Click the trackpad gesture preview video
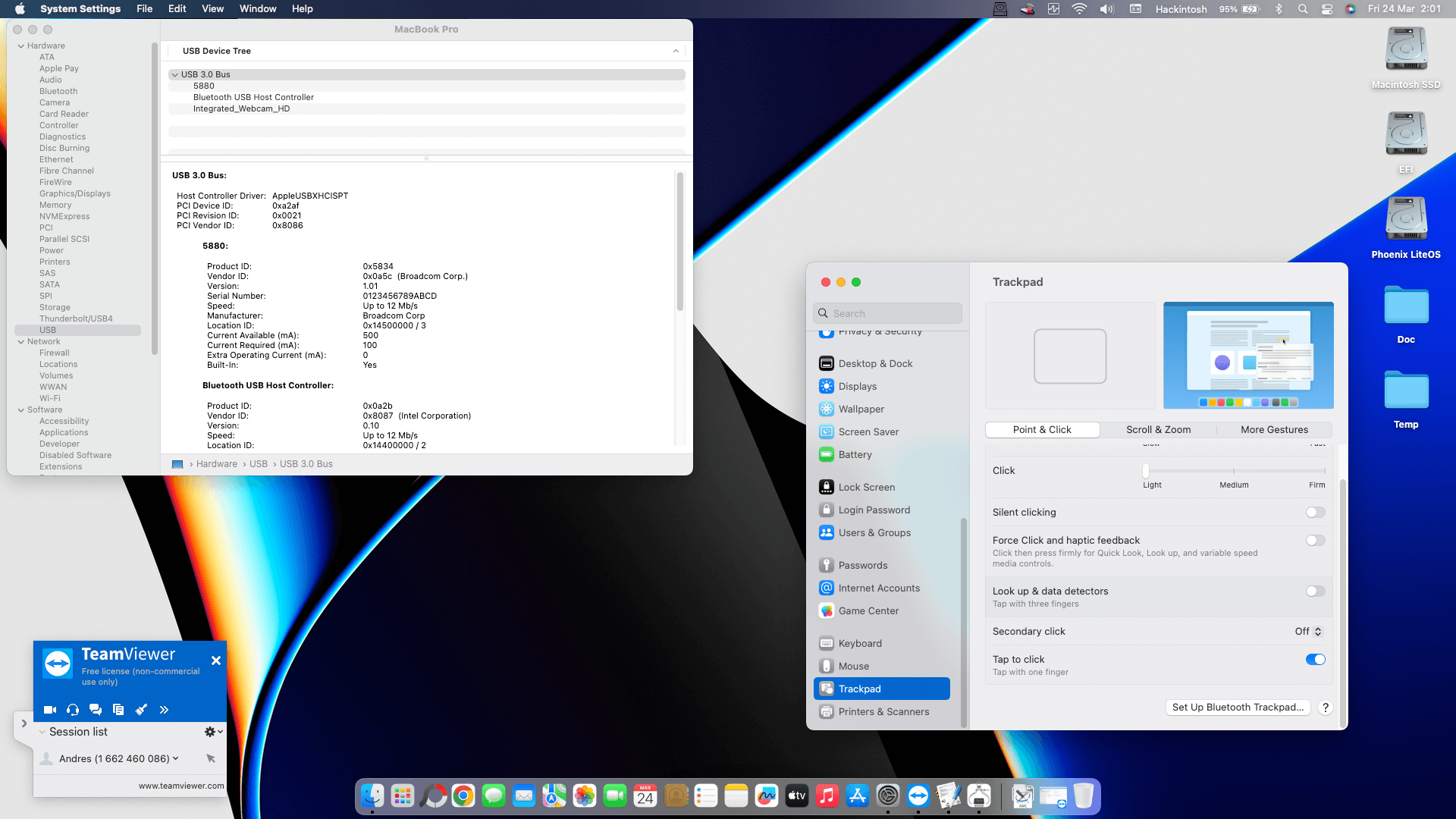This screenshot has width=1456, height=819. tap(1248, 356)
